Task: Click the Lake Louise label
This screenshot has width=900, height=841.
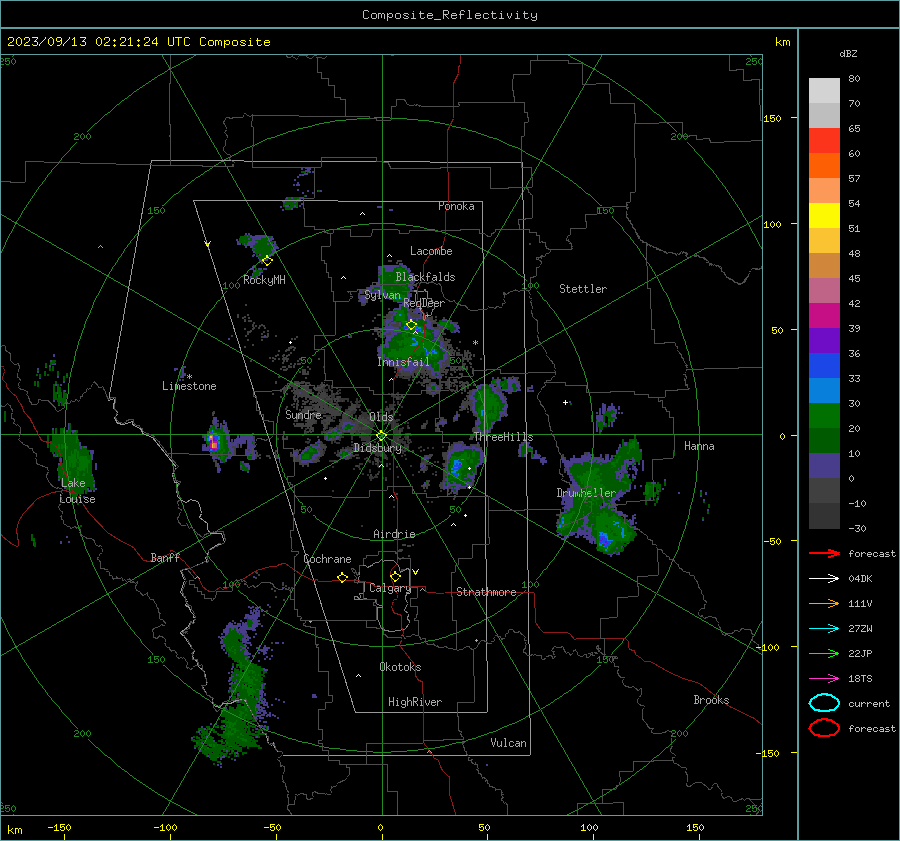Action: (x=77, y=491)
